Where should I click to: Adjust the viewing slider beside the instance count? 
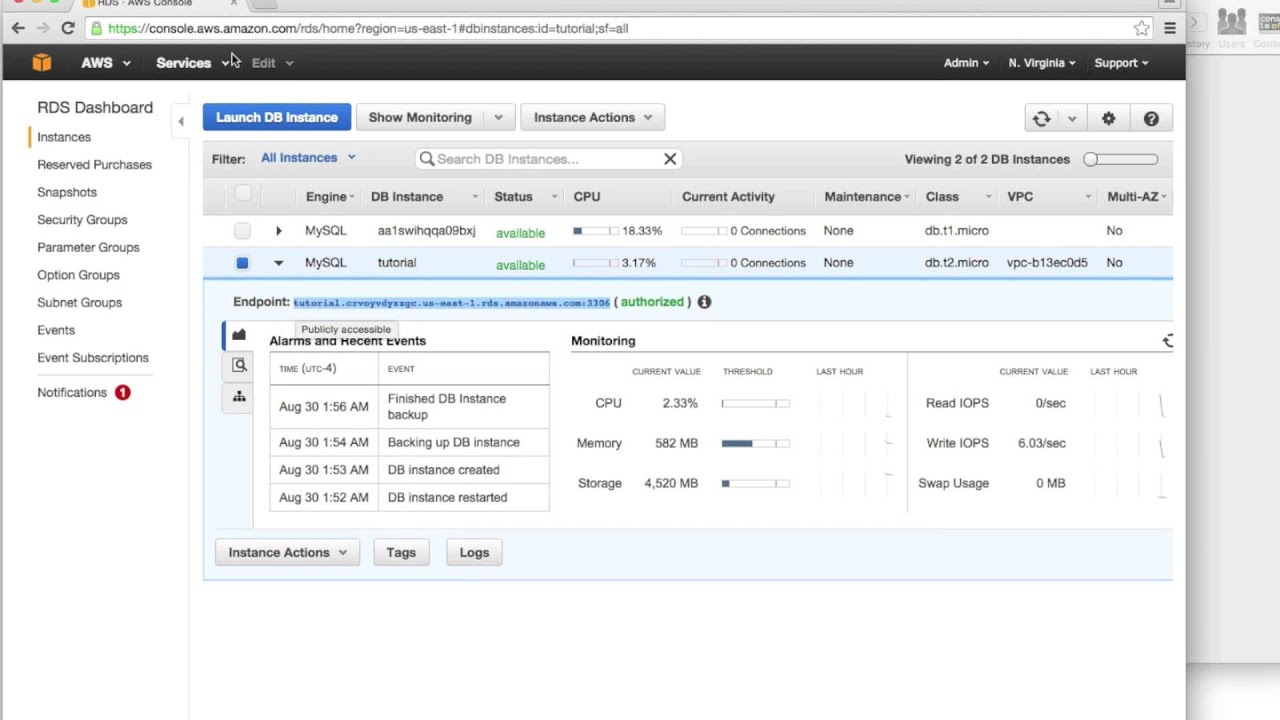1121,159
